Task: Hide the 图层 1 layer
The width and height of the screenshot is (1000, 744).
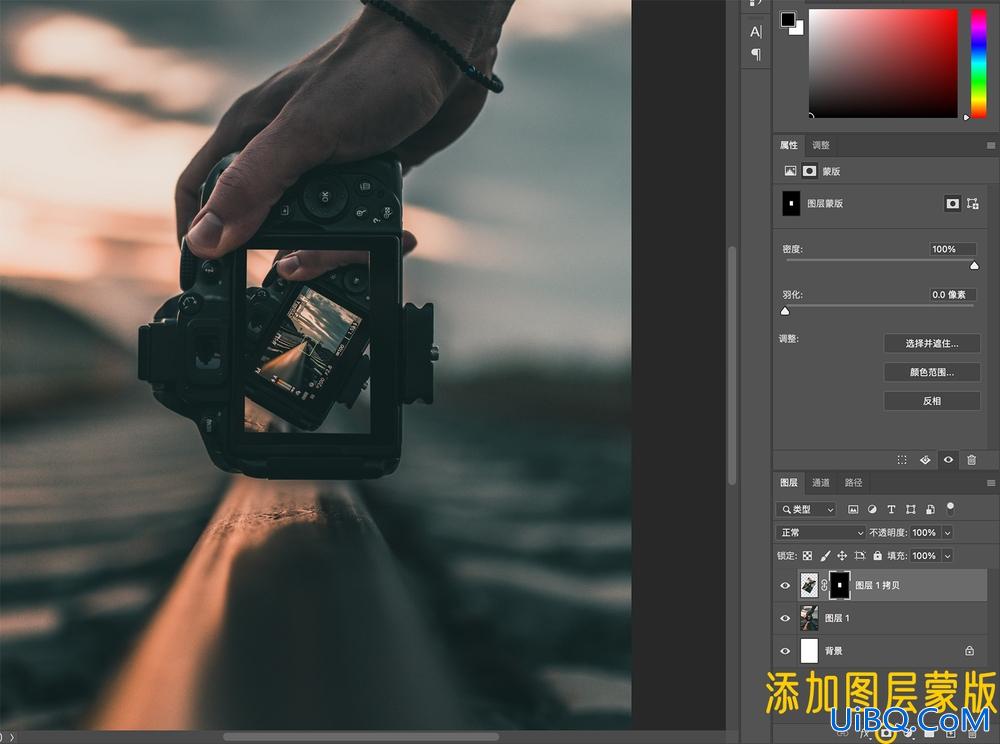Action: click(785, 618)
